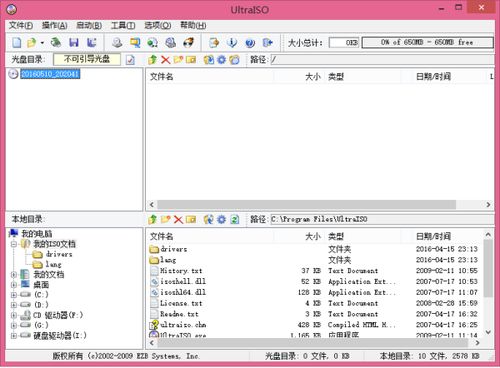Viewport: 500px width, 368px height.
Task: Click gear icon in 本地目录 toolbar
Action: pos(222,219)
